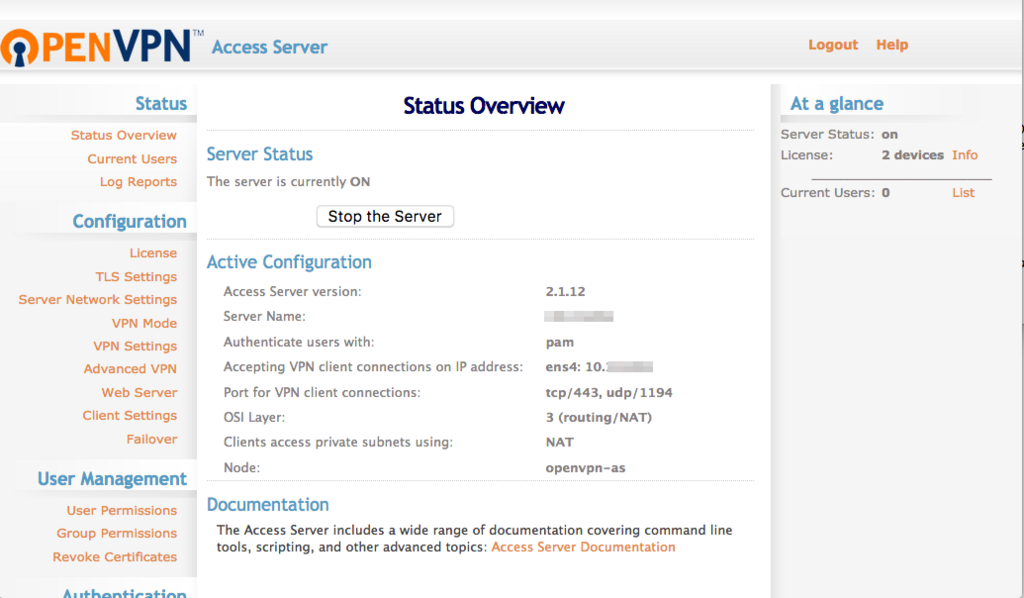Click the Stop the Server button
The image size is (1024, 598).
coord(385,216)
